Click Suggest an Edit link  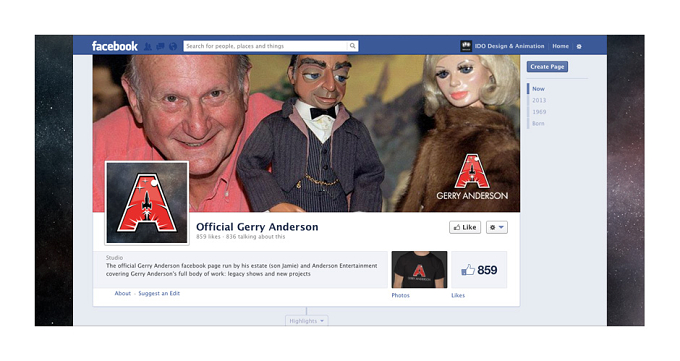tap(159, 293)
